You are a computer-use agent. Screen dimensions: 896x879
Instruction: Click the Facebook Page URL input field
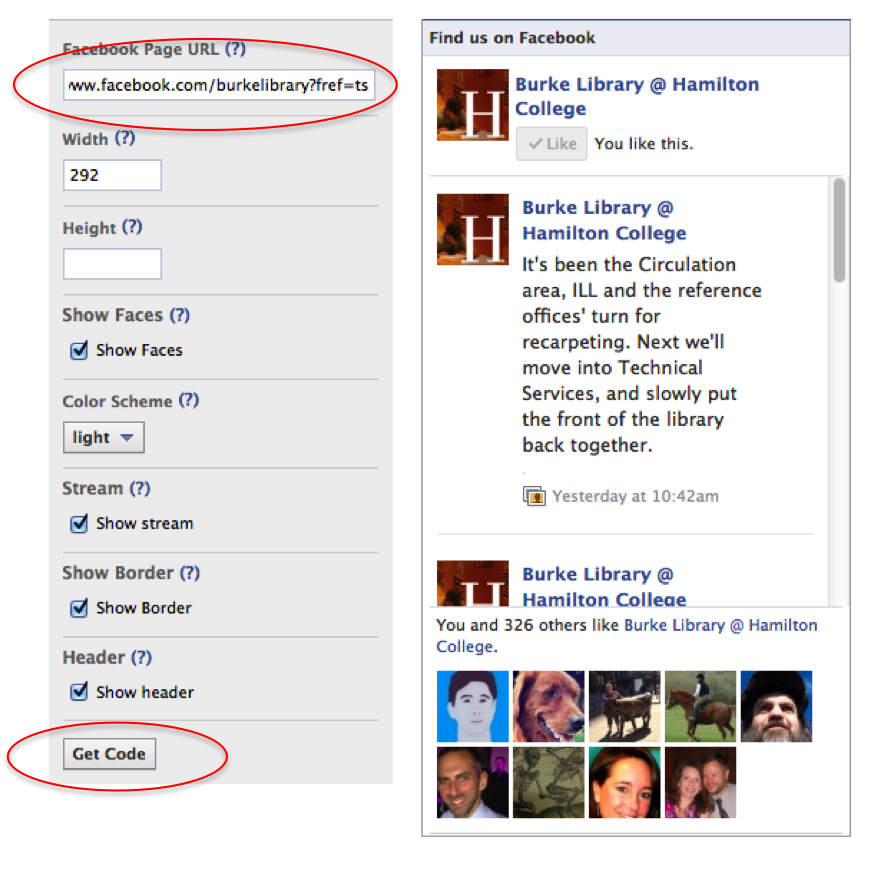point(219,85)
